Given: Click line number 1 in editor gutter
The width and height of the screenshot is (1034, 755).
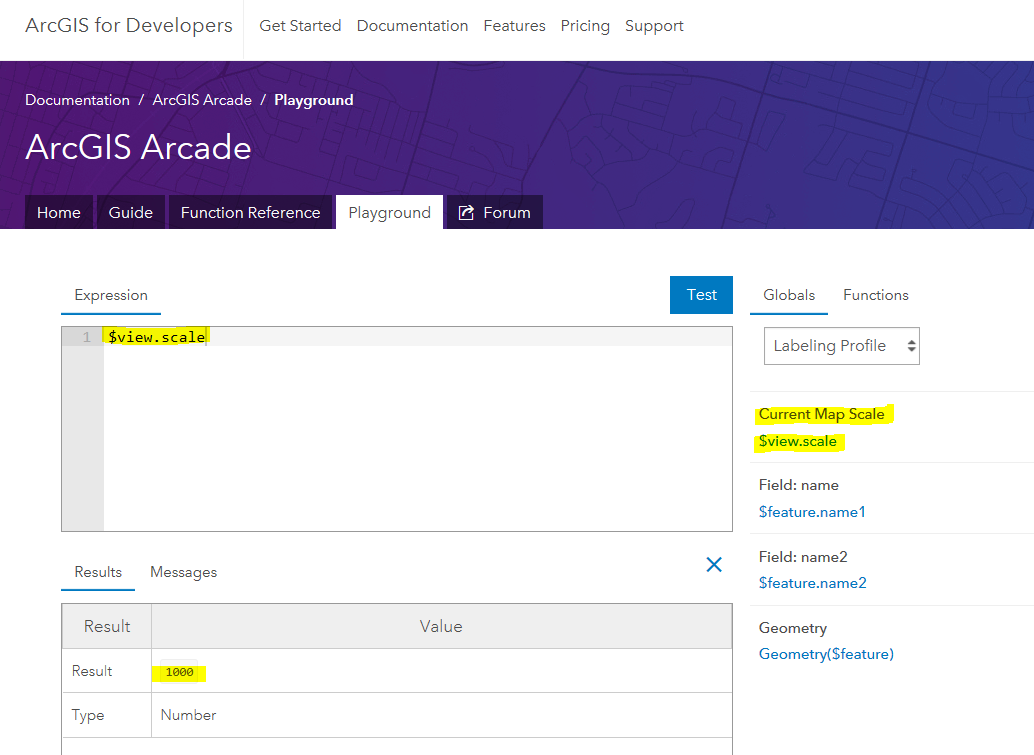Looking at the screenshot, I should coord(86,337).
